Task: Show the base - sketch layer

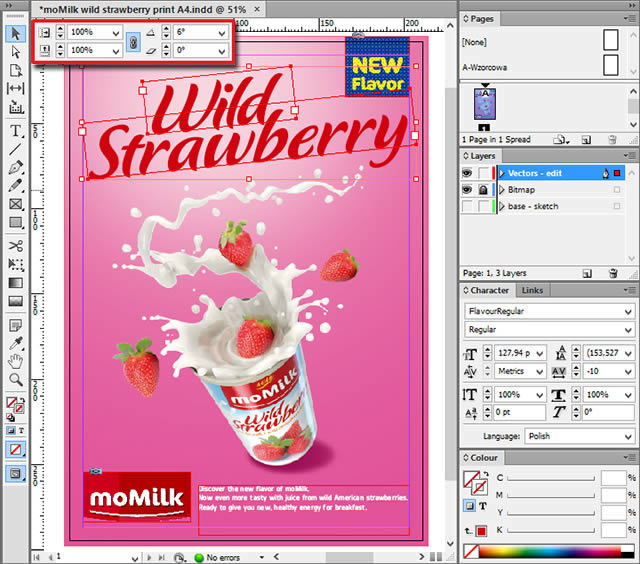Action: click(x=468, y=207)
